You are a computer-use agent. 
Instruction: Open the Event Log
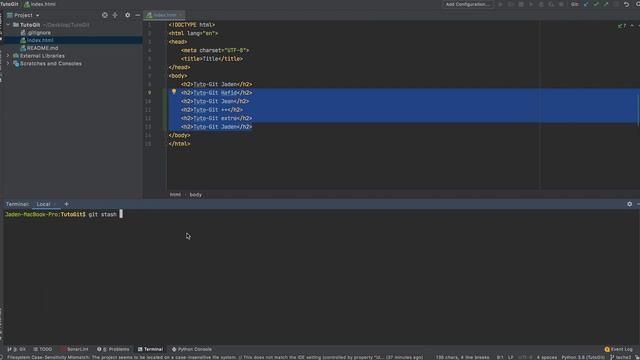click(618, 349)
